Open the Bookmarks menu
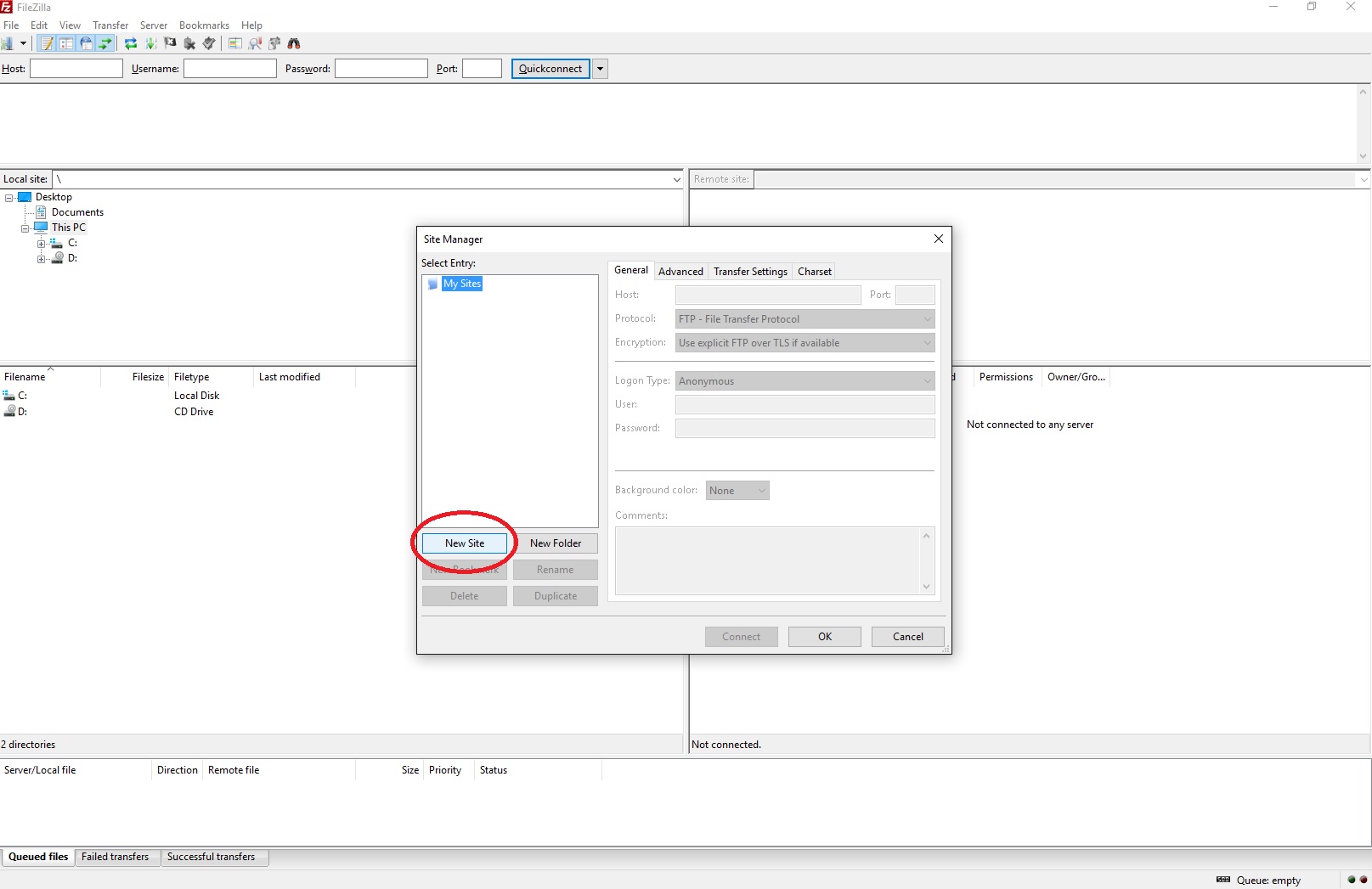Image resolution: width=1372 pixels, height=889 pixels. (x=204, y=25)
